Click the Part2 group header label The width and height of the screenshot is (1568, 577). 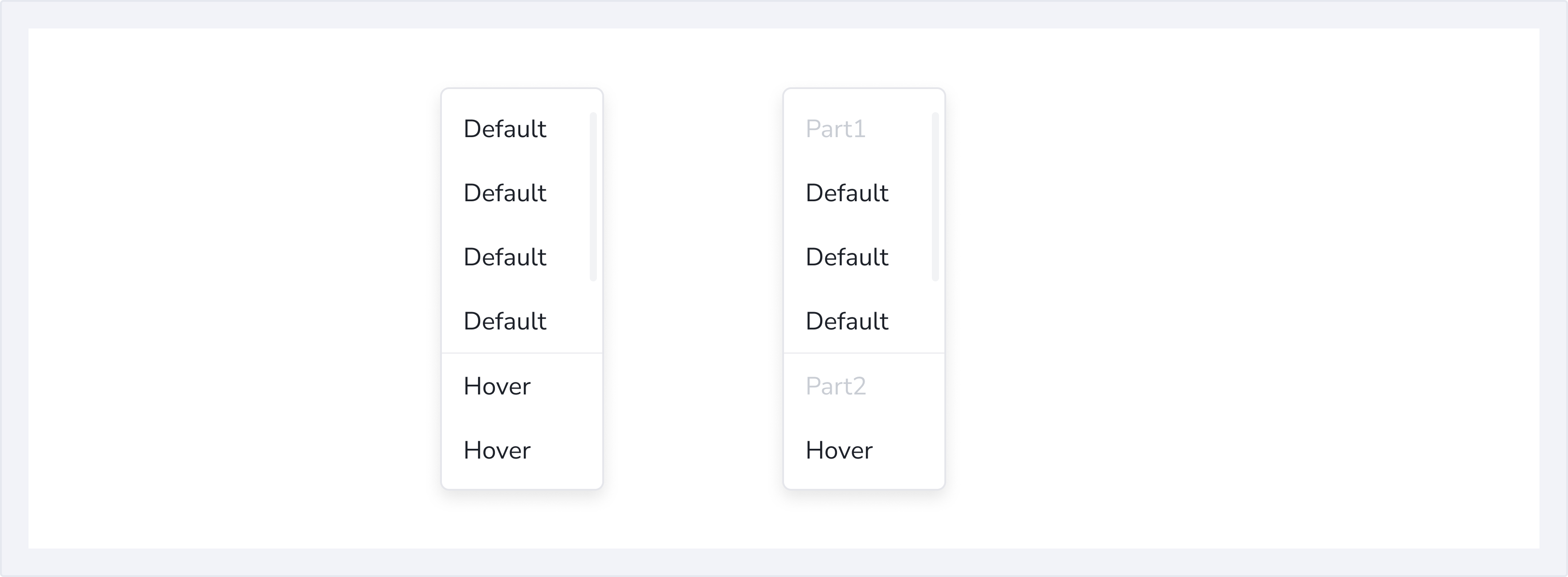click(835, 386)
